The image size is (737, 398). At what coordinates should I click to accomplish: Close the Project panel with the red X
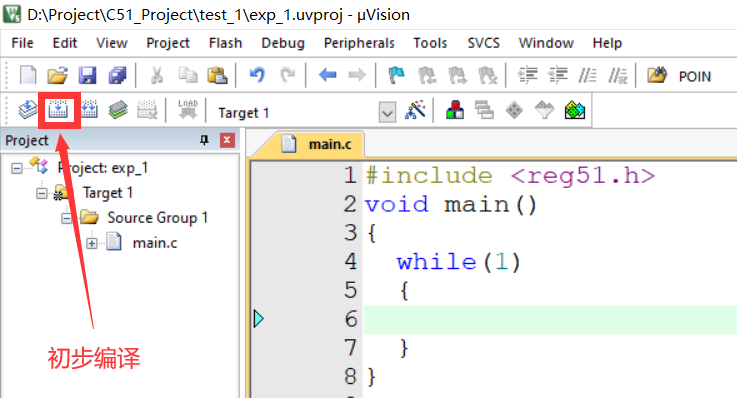coord(227,140)
